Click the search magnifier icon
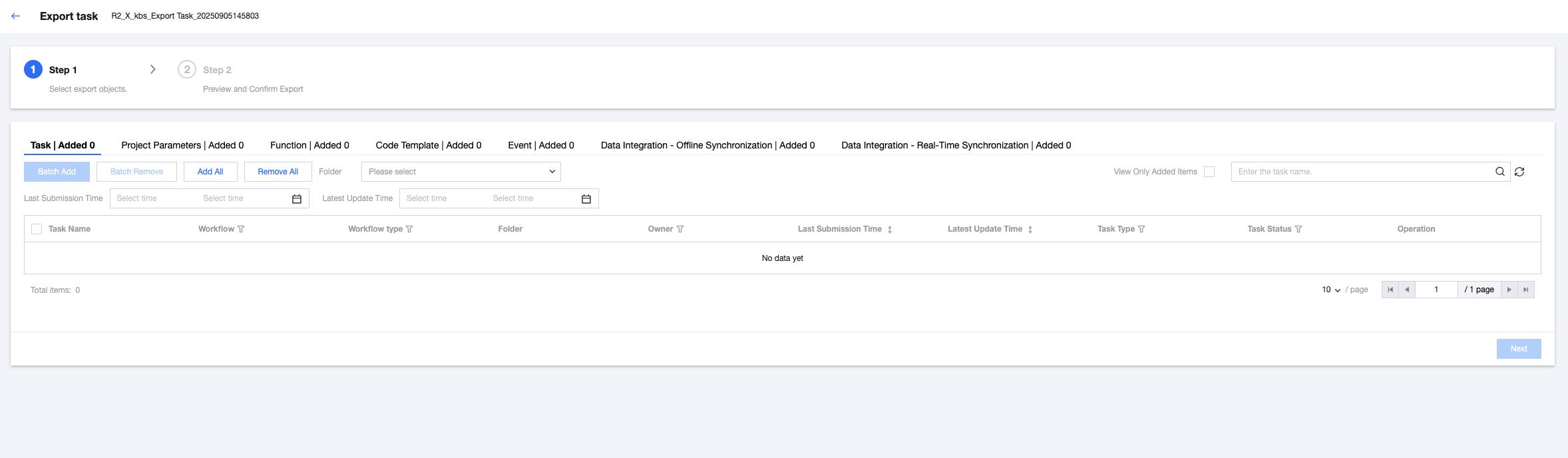1568x458 pixels. click(1500, 172)
